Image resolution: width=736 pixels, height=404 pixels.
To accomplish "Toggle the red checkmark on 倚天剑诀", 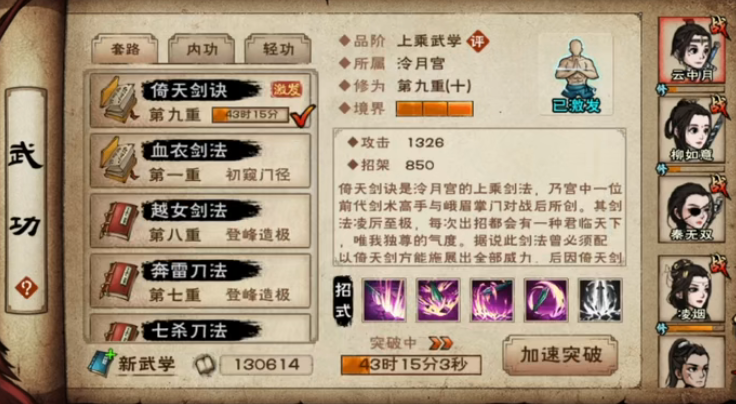I will point(302,115).
